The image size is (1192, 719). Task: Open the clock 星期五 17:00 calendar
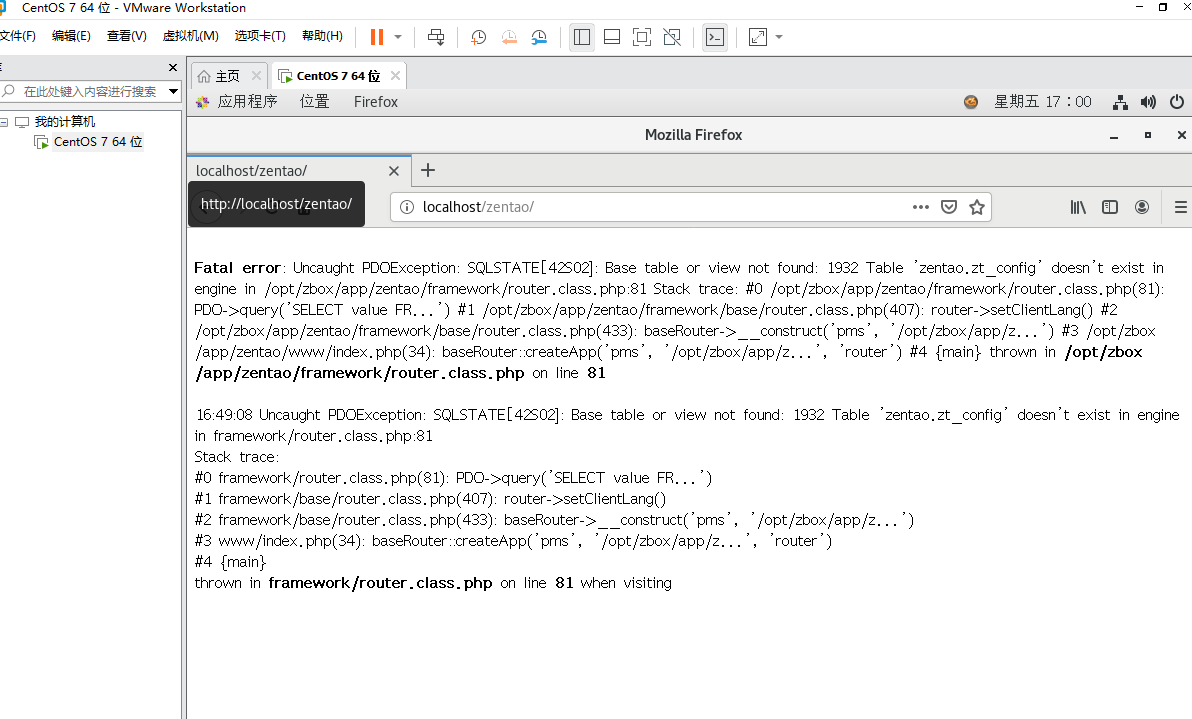pyautogui.click(x=1043, y=102)
